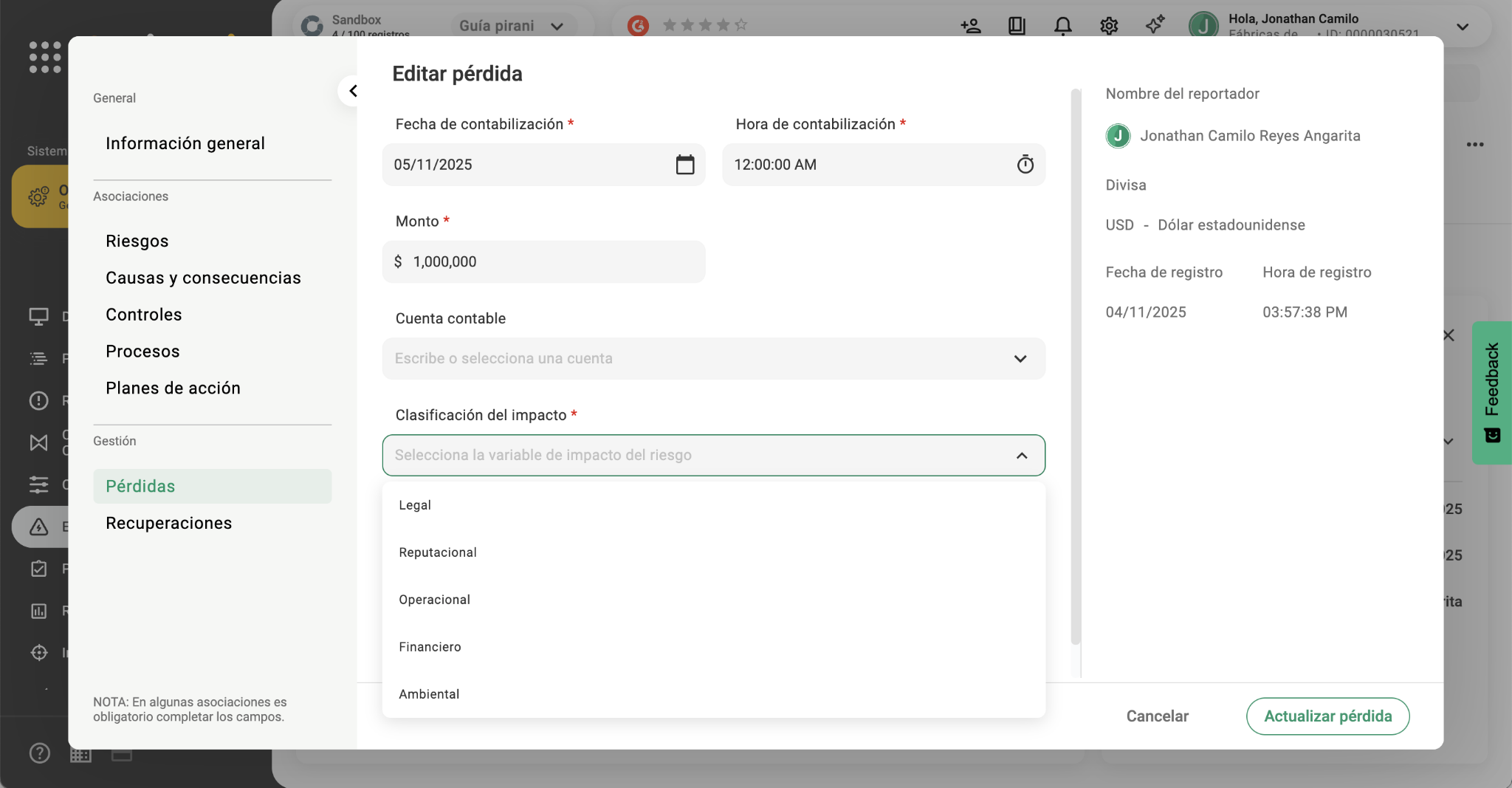Image resolution: width=1512 pixels, height=788 pixels.
Task: Select Operacional in the list
Action: tap(434, 600)
